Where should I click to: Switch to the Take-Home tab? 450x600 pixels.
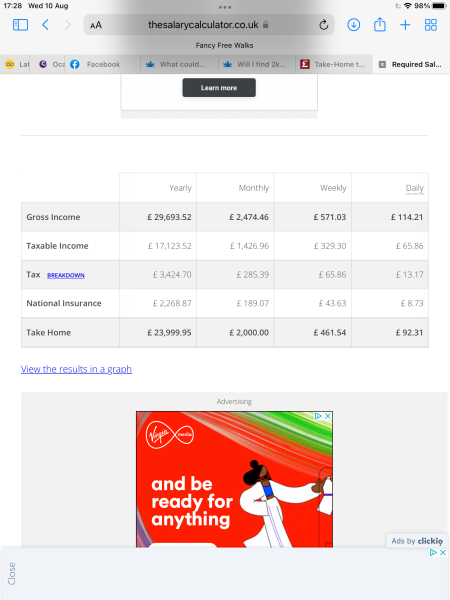pyautogui.click(x=334, y=64)
